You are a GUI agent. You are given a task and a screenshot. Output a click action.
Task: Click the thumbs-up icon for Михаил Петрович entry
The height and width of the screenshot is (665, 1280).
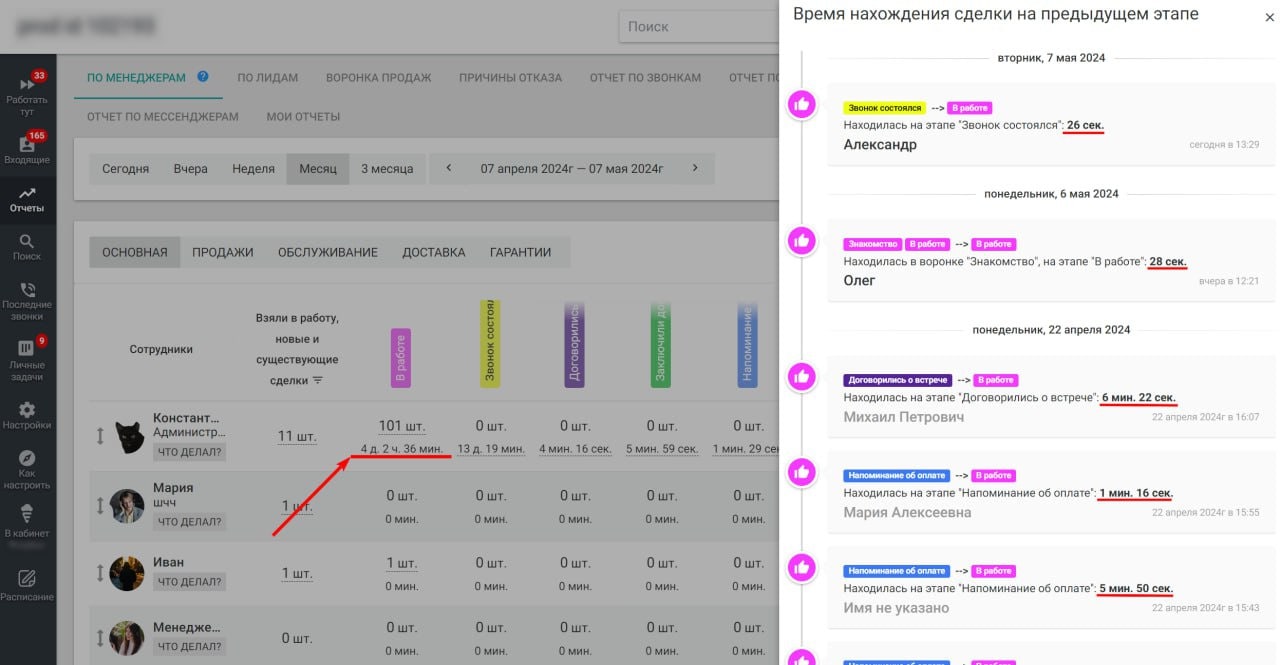[801, 376]
